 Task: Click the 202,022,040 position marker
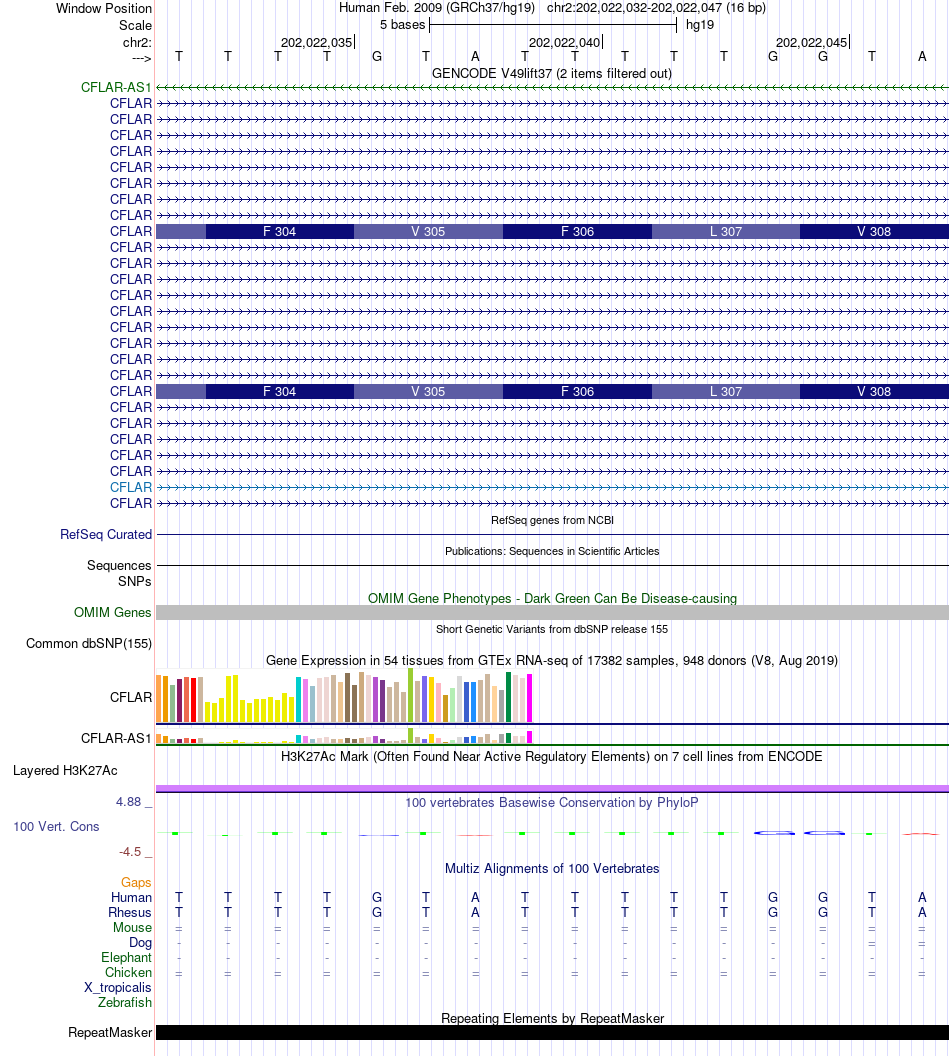(x=564, y=42)
